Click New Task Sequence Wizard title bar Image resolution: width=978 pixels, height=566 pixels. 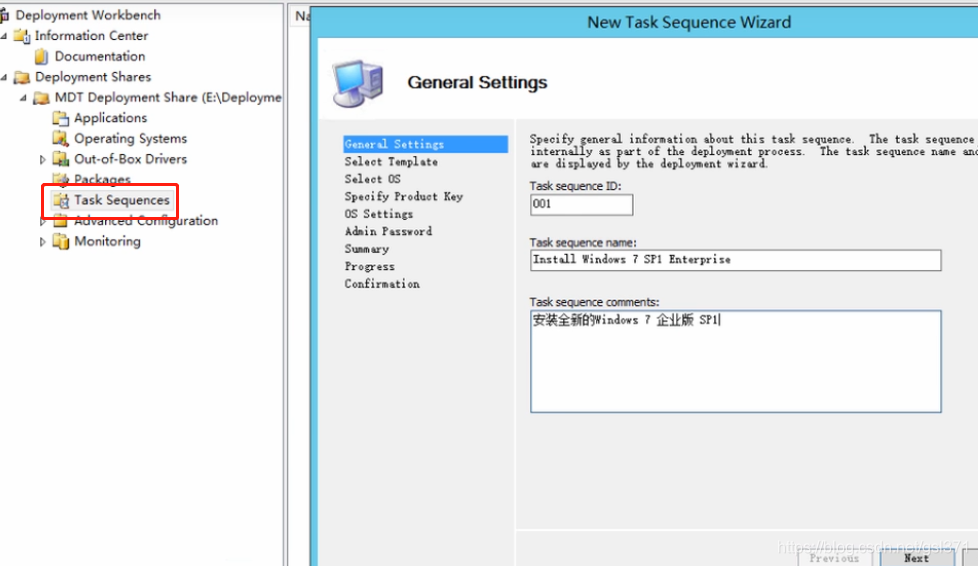689,22
